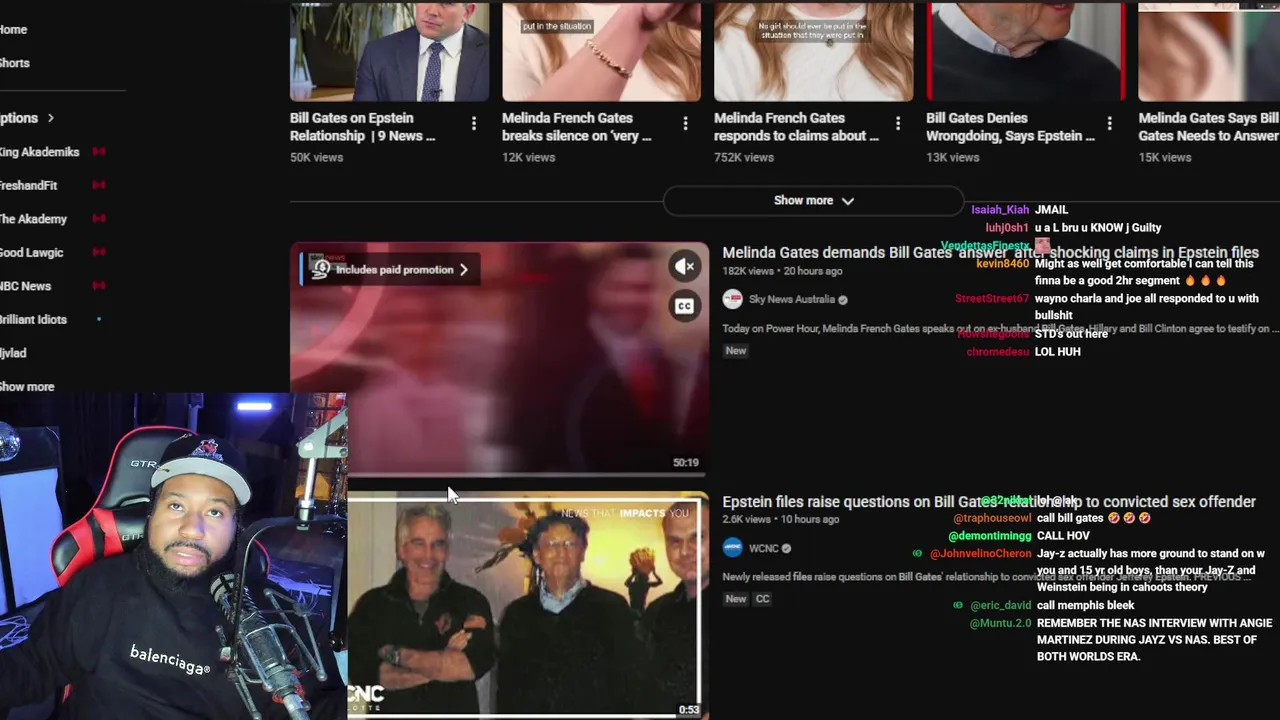The width and height of the screenshot is (1280, 720).
Task: Open the Includes paid promotion notice
Action: pyautogui.click(x=390, y=269)
